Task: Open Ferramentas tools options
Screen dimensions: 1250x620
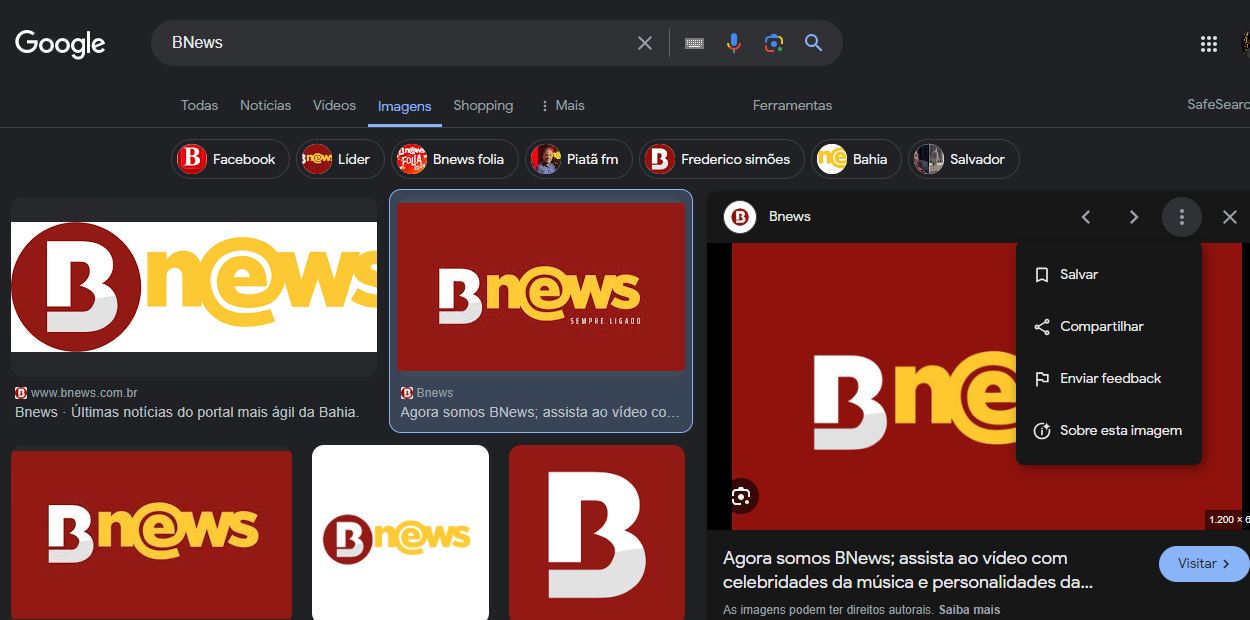Action: point(792,105)
